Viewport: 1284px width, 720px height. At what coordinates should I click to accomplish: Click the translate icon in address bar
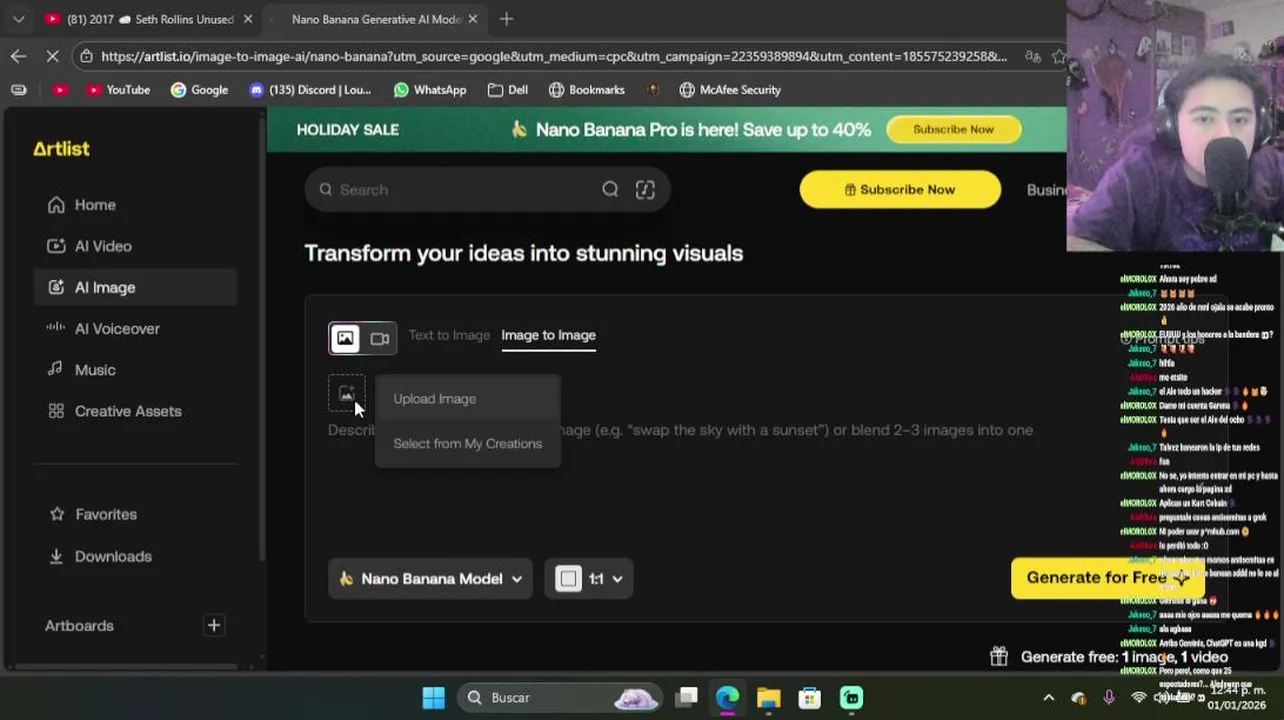pos(1032,56)
